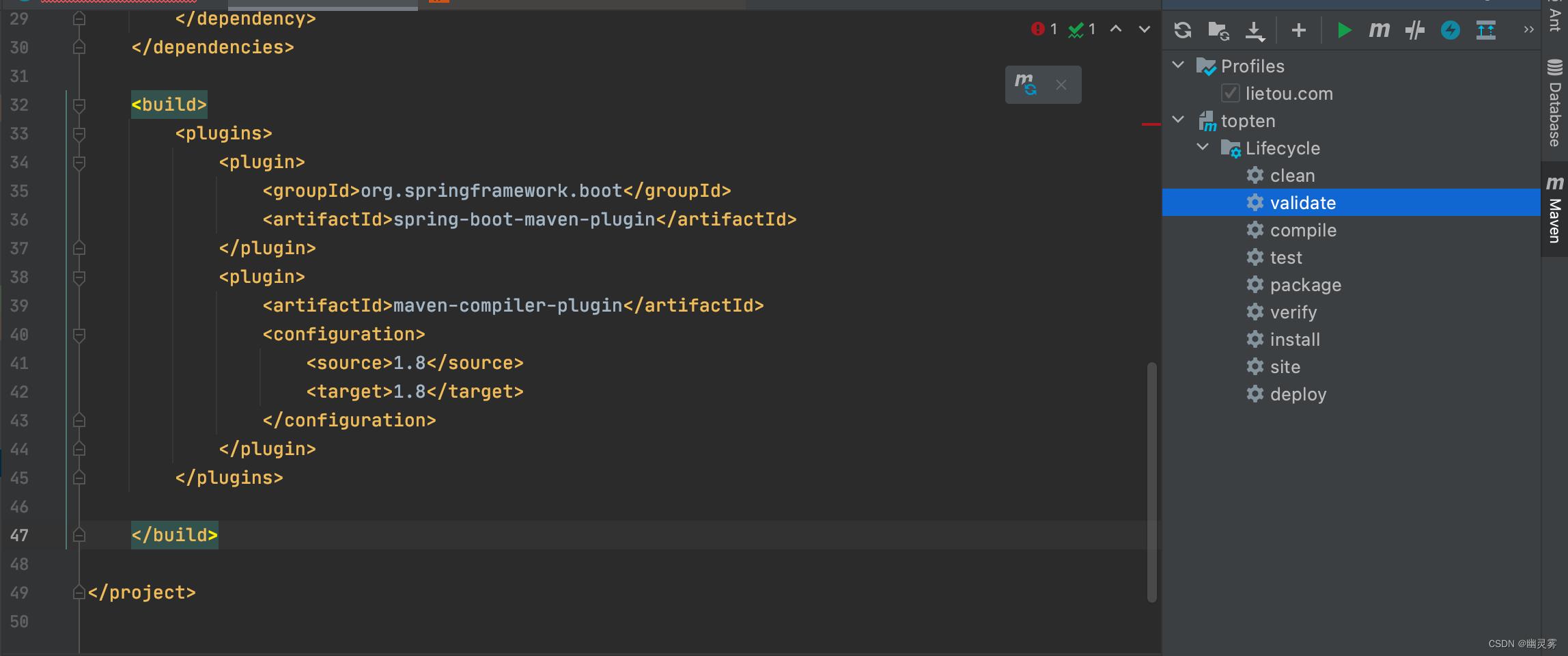1568x656 pixels.
Task: Click line number 47 in gutter
Action: (x=19, y=535)
